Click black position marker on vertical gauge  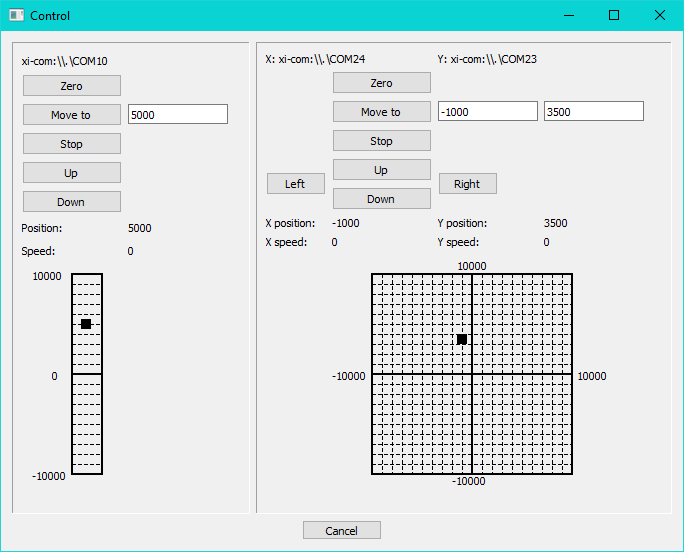pyautogui.click(x=86, y=324)
